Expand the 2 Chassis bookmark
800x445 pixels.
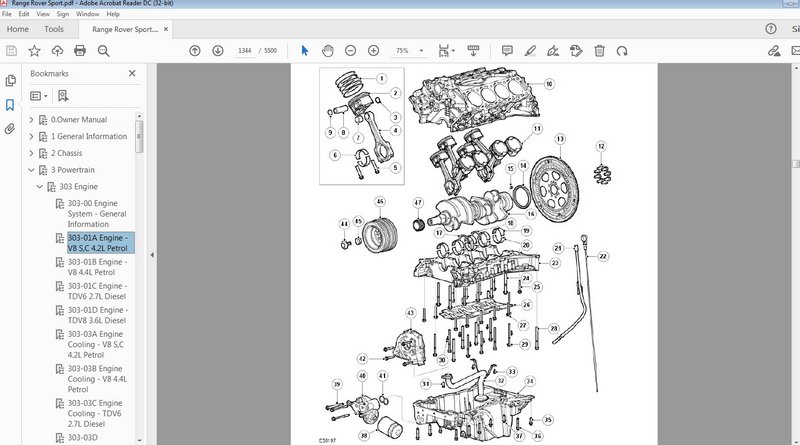(32, 153)
